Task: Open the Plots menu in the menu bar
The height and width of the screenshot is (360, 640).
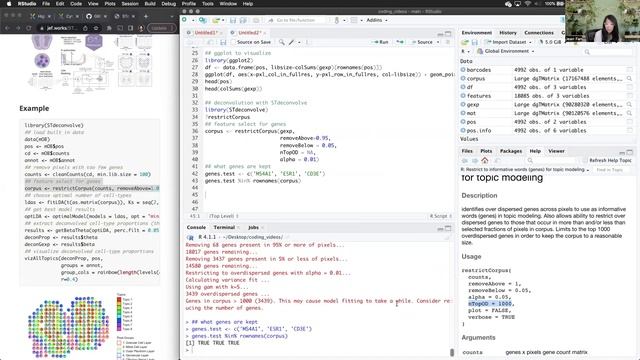Action: tap(110, 4)
